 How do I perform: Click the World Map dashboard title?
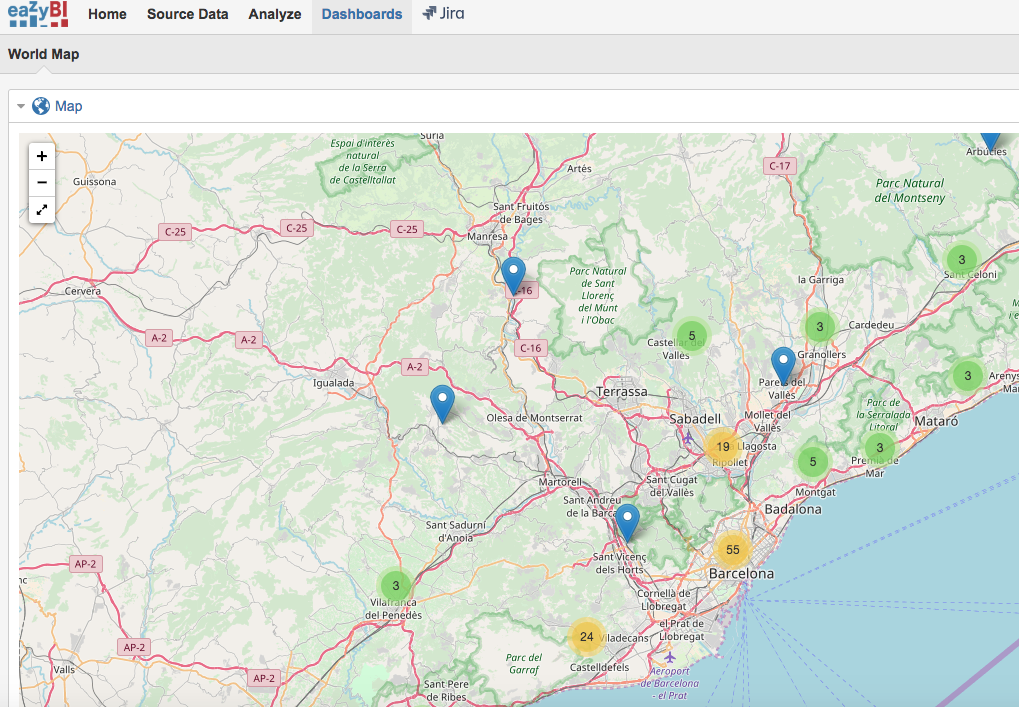point(43,54)
